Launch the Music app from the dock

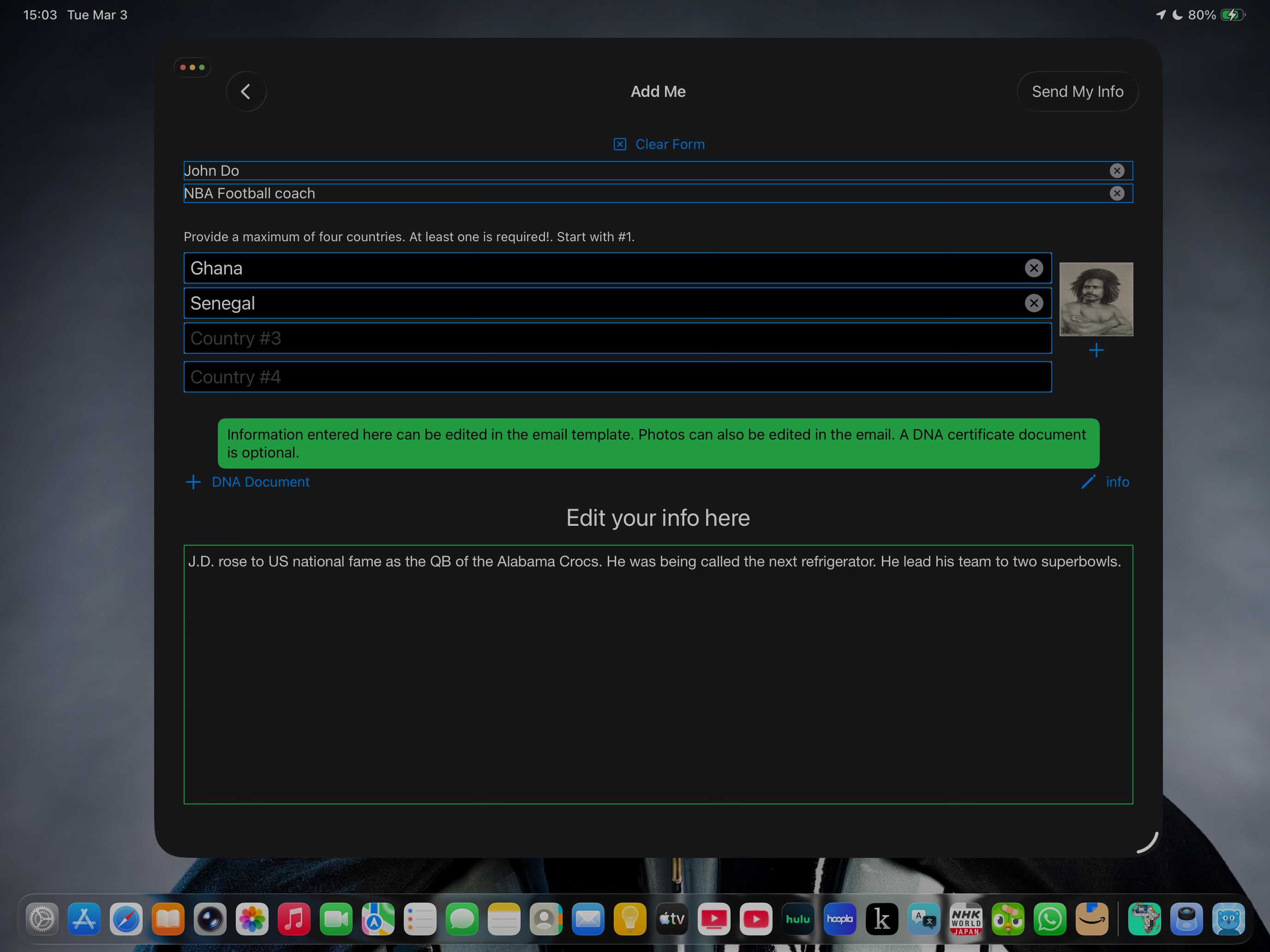point(294,919)
